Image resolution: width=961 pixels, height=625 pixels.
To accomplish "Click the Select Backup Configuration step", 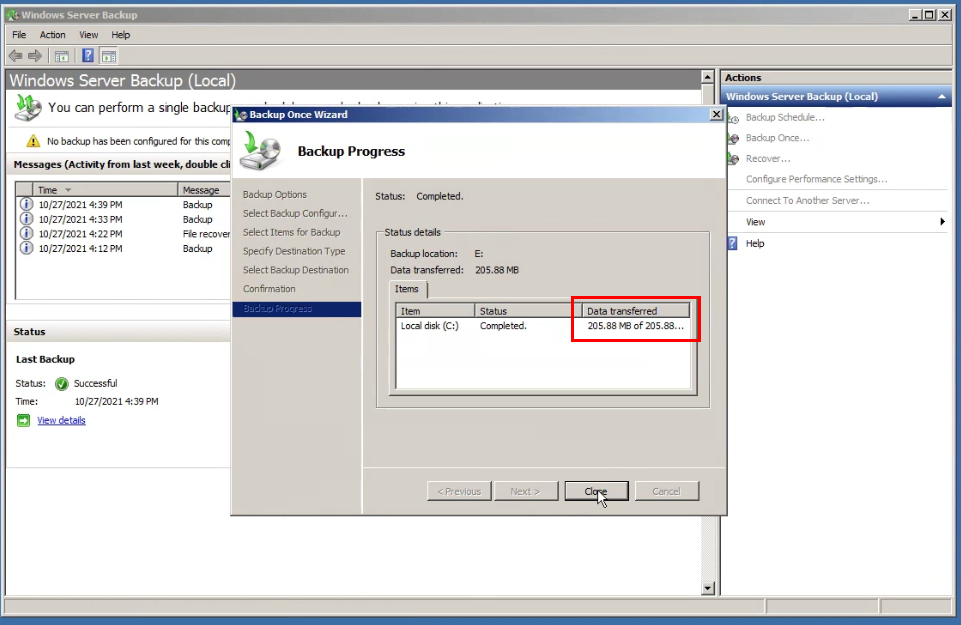I will pyautogui.click(x=295, y=214).
